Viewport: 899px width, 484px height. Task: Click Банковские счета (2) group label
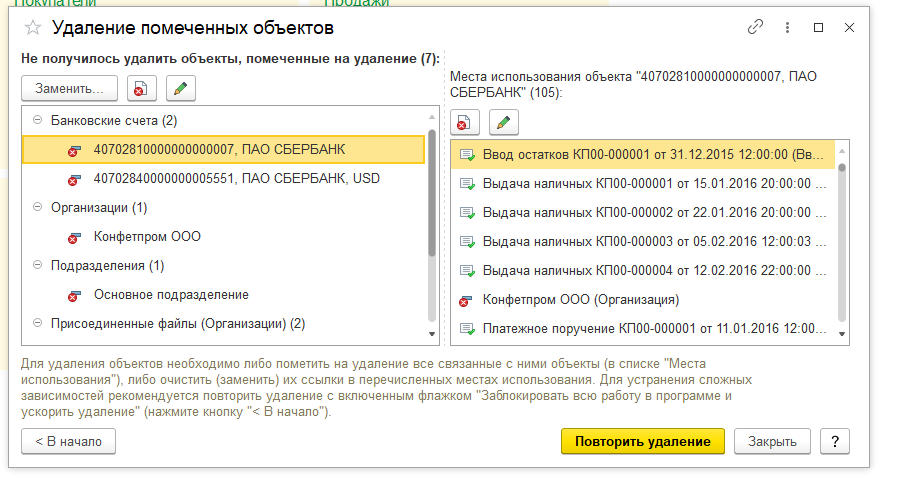point(114,120)
